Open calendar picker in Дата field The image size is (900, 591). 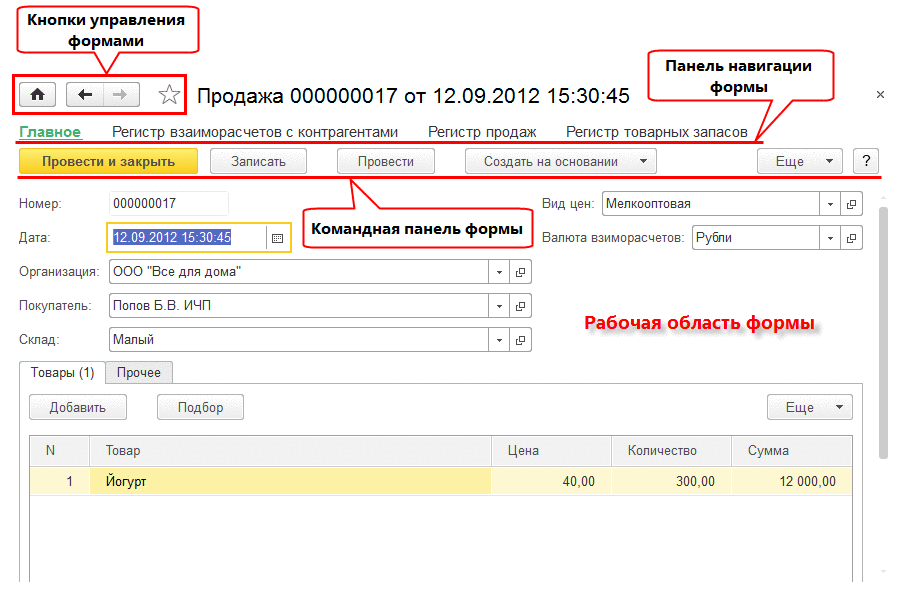(277, 238)
